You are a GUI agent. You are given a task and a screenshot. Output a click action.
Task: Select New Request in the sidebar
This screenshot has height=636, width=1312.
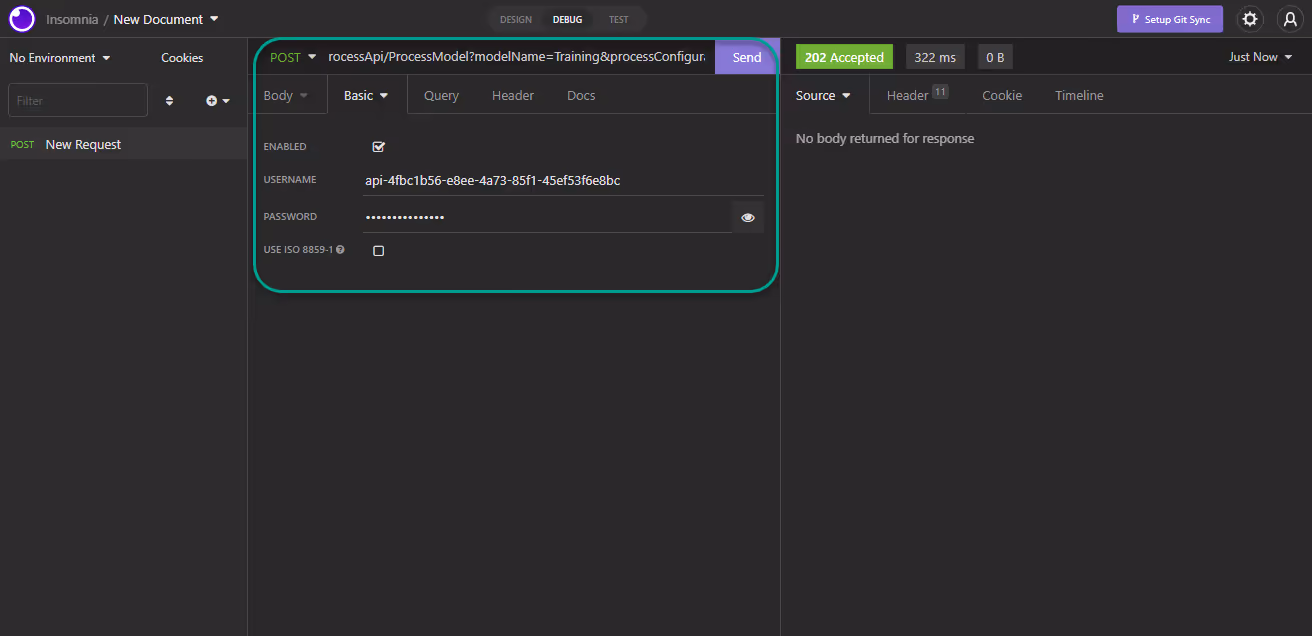coord(83,145)
